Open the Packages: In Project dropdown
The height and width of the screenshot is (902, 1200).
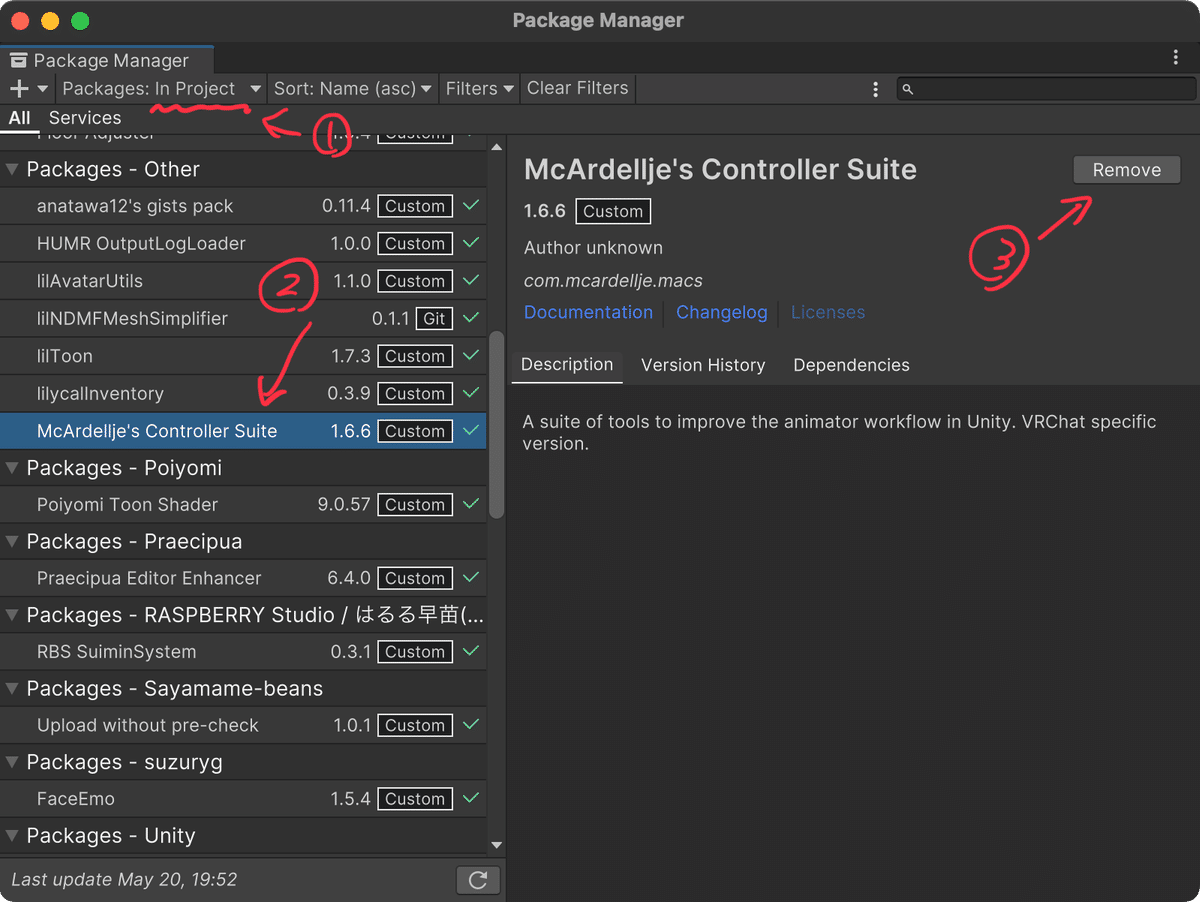point(162,88)
